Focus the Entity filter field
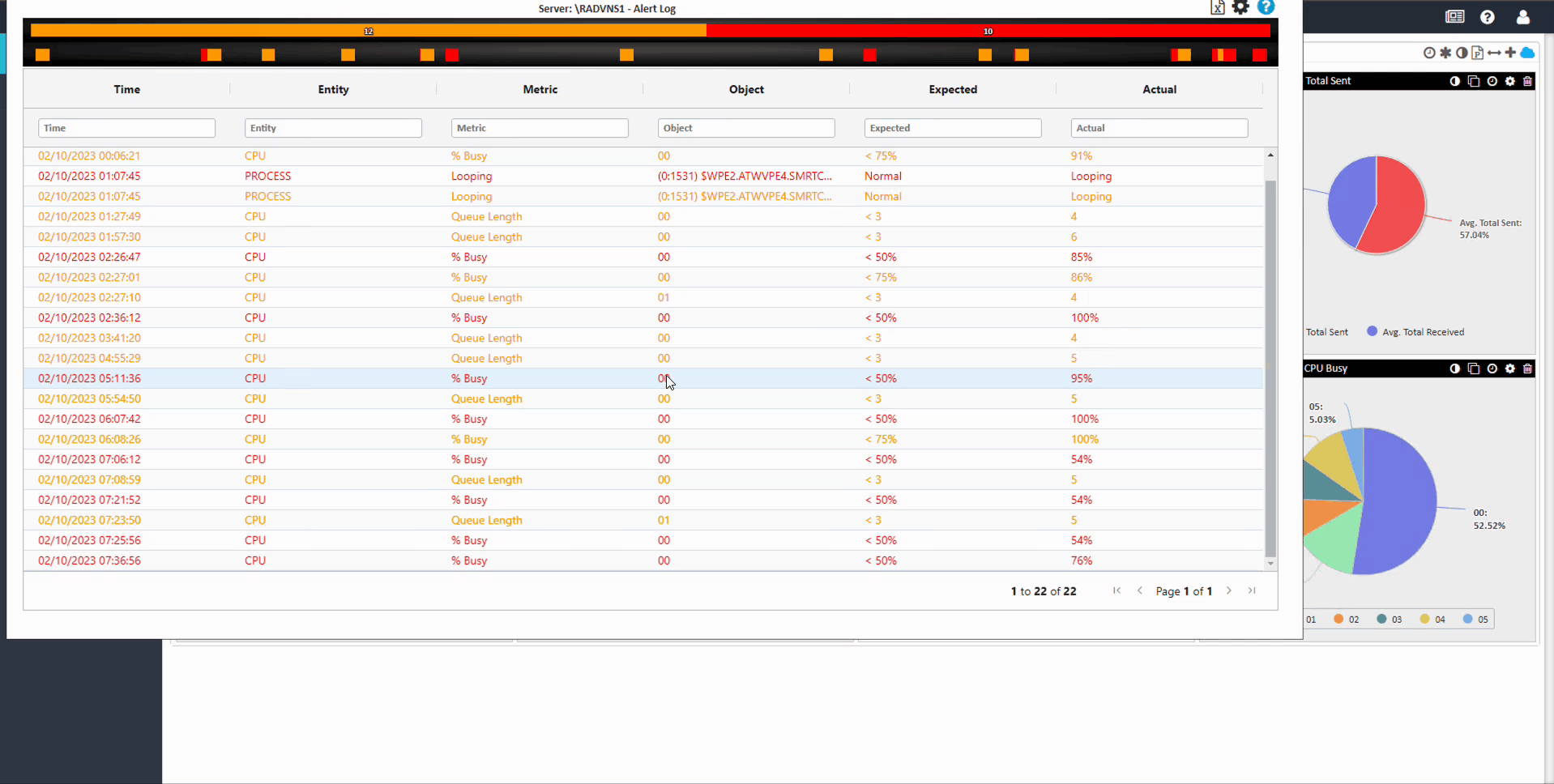Screen dimensions: 1554x784 coord(333,128)
